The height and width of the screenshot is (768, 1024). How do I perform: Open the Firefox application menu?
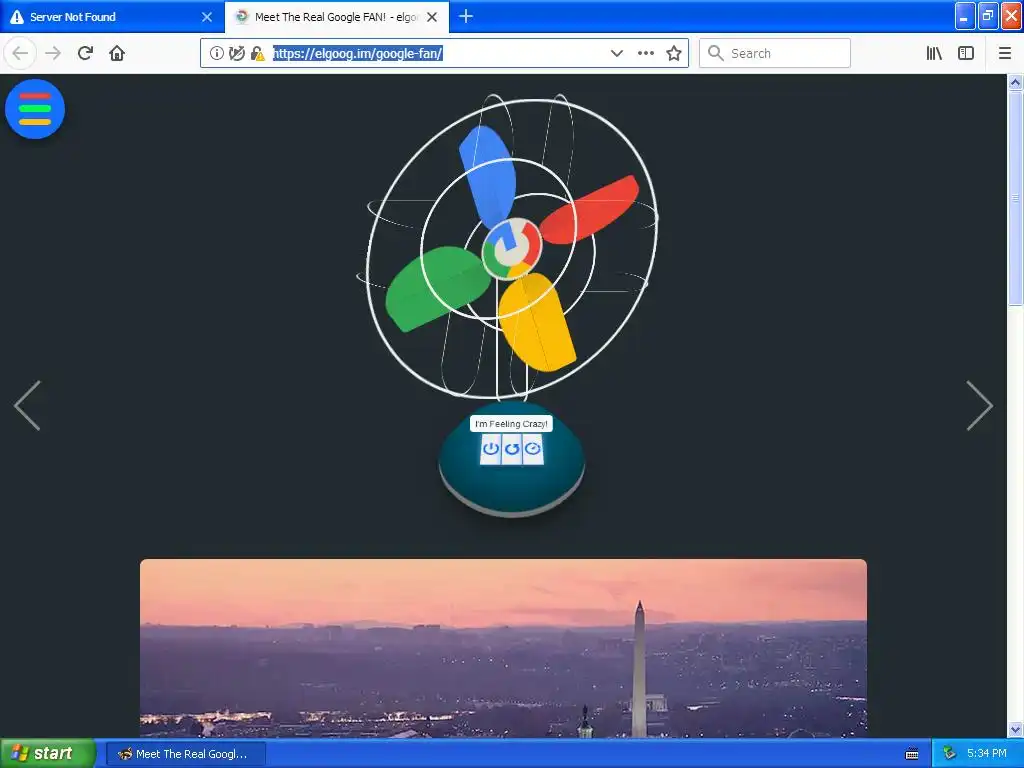pos(1005,53)
